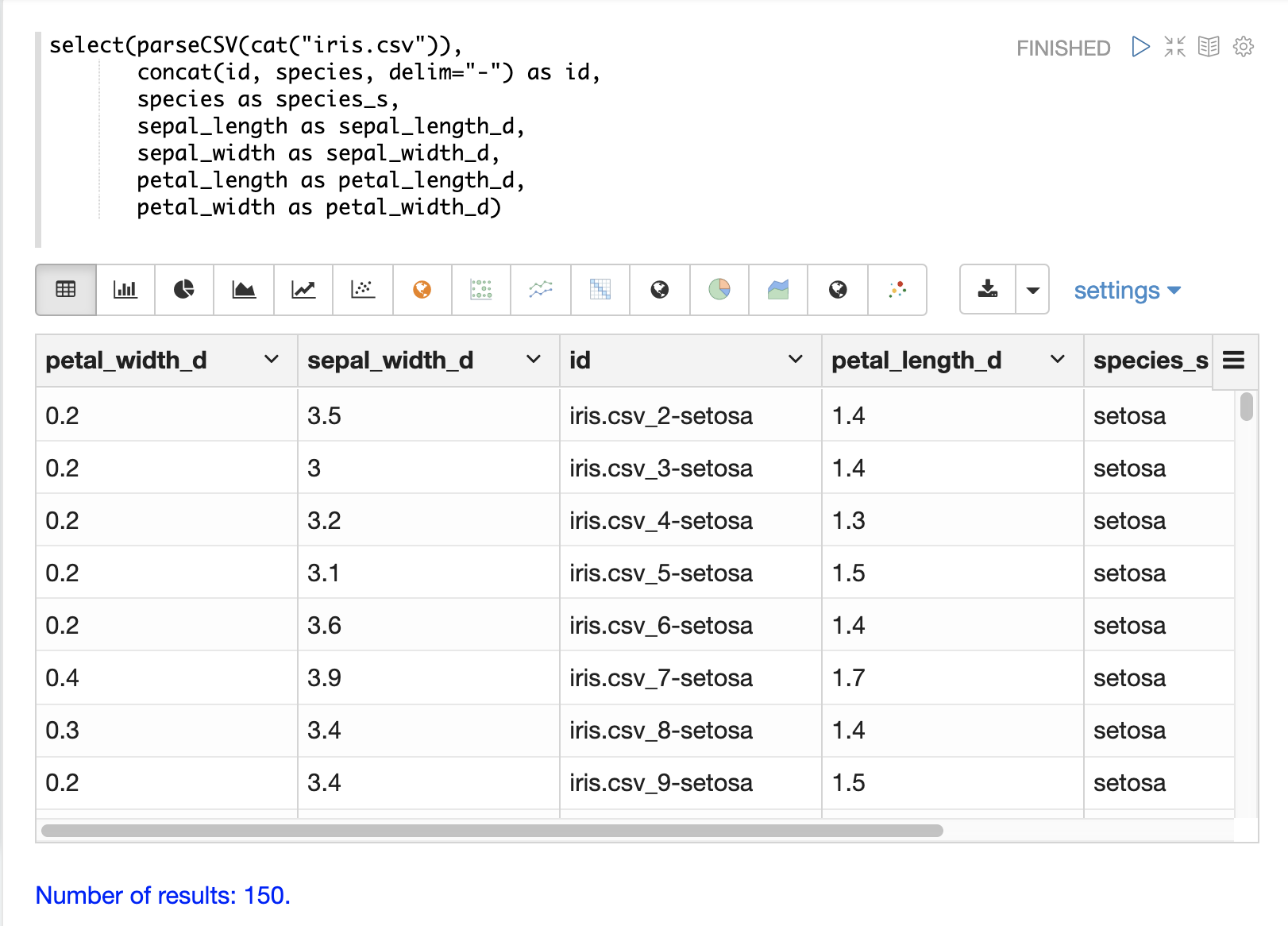This screenshot has width=1288, height=926.
Task: Expand the chart settings dropdown
Action: (x=1127, y=291)
